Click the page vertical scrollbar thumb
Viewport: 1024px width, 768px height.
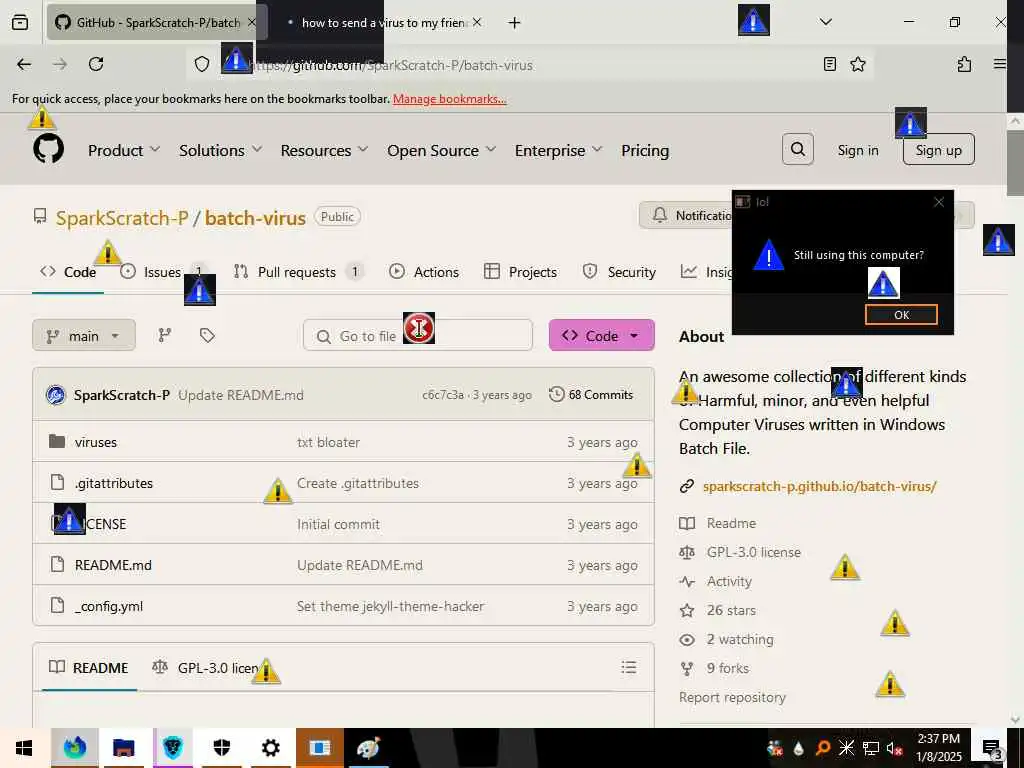[x=1015, y=161]
